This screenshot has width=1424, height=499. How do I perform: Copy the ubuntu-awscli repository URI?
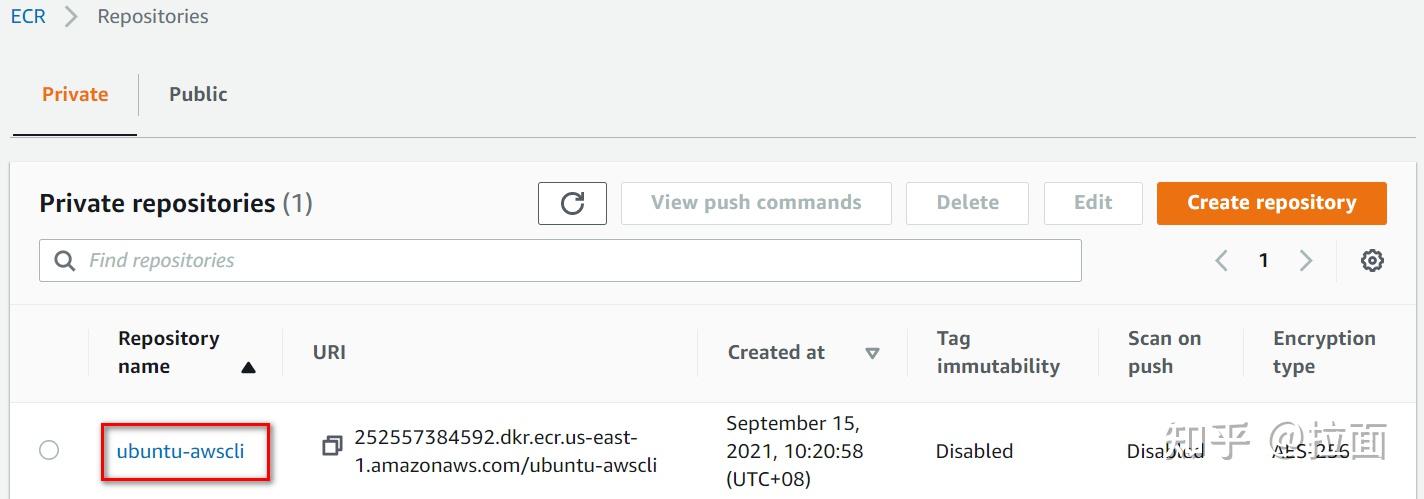pos(332,445)
